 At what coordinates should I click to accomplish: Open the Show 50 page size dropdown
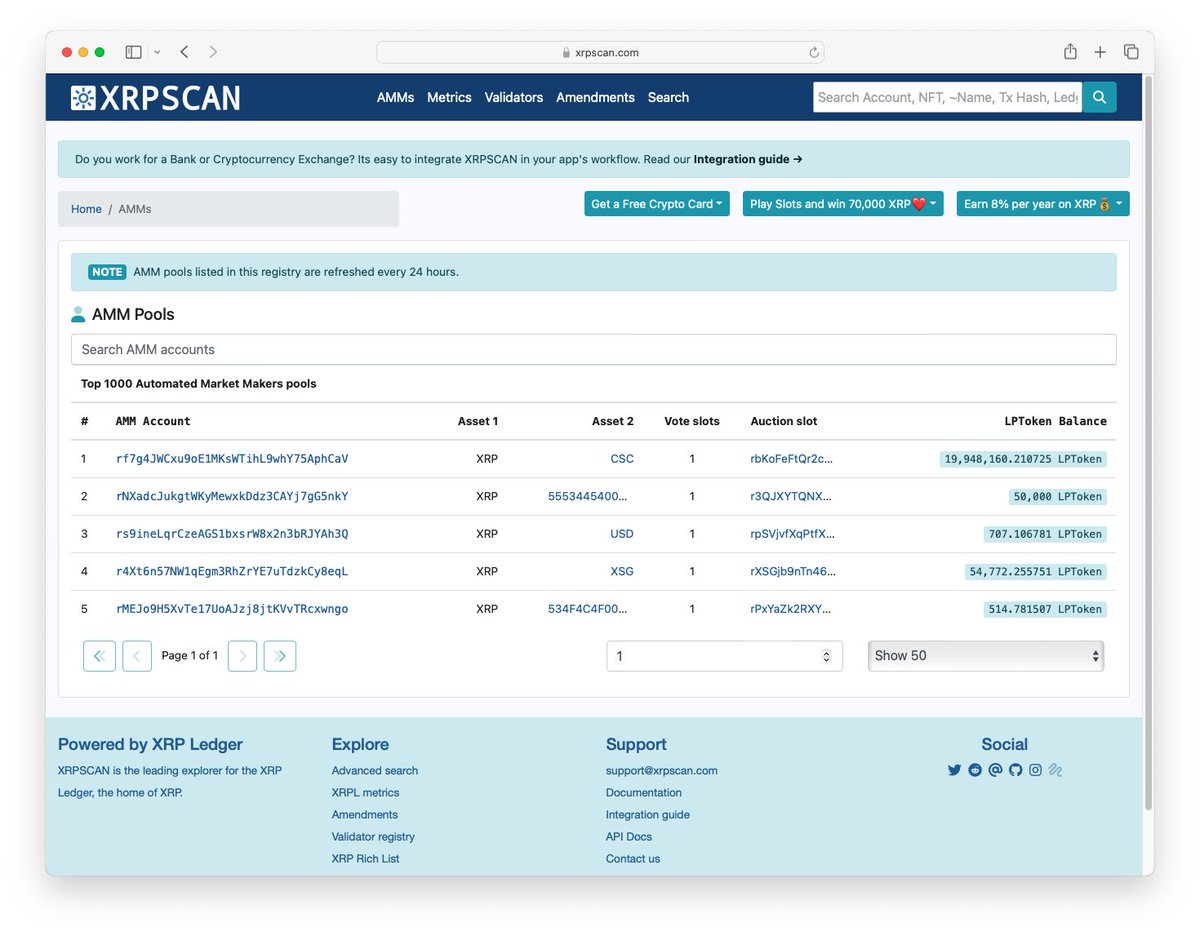985,655
